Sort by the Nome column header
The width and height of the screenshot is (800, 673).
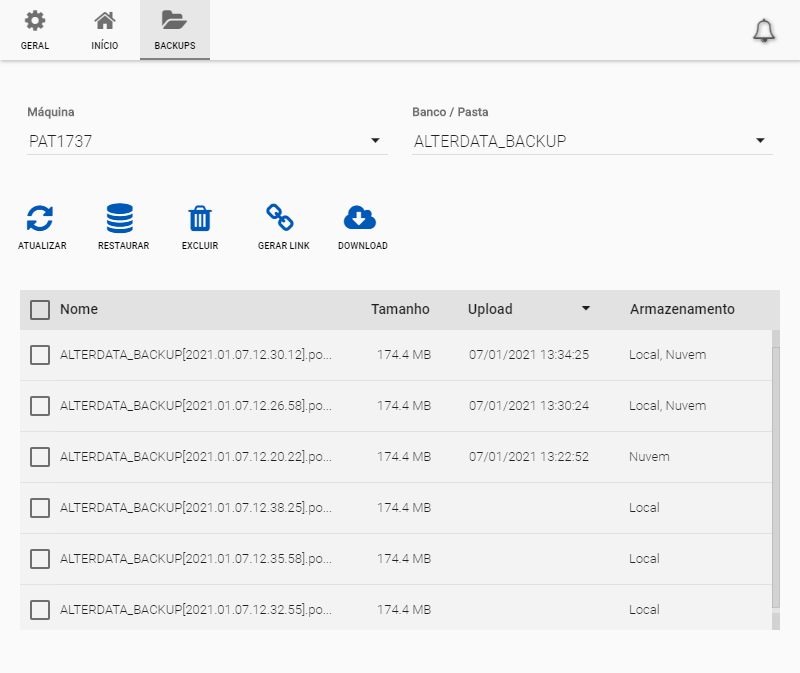pos(79,309)
